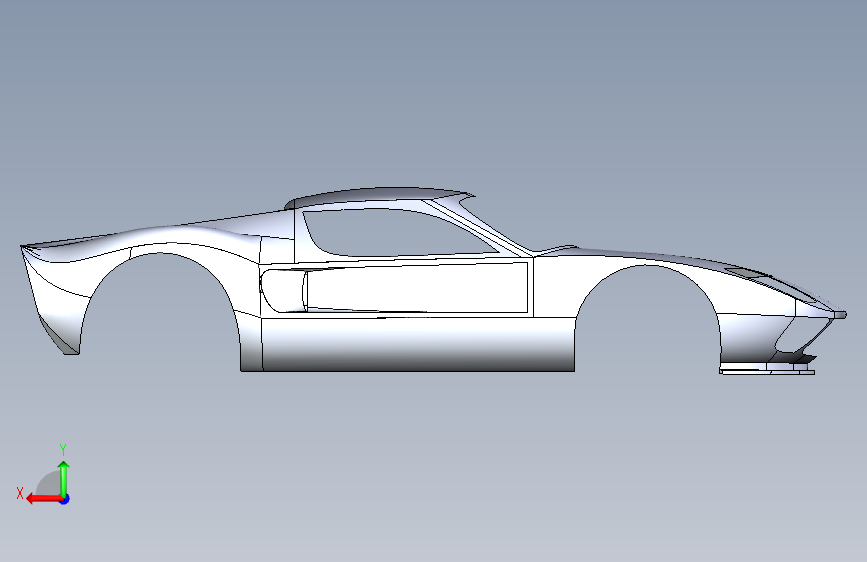Select the front splitter at car's nose bottom

(767, 371)
